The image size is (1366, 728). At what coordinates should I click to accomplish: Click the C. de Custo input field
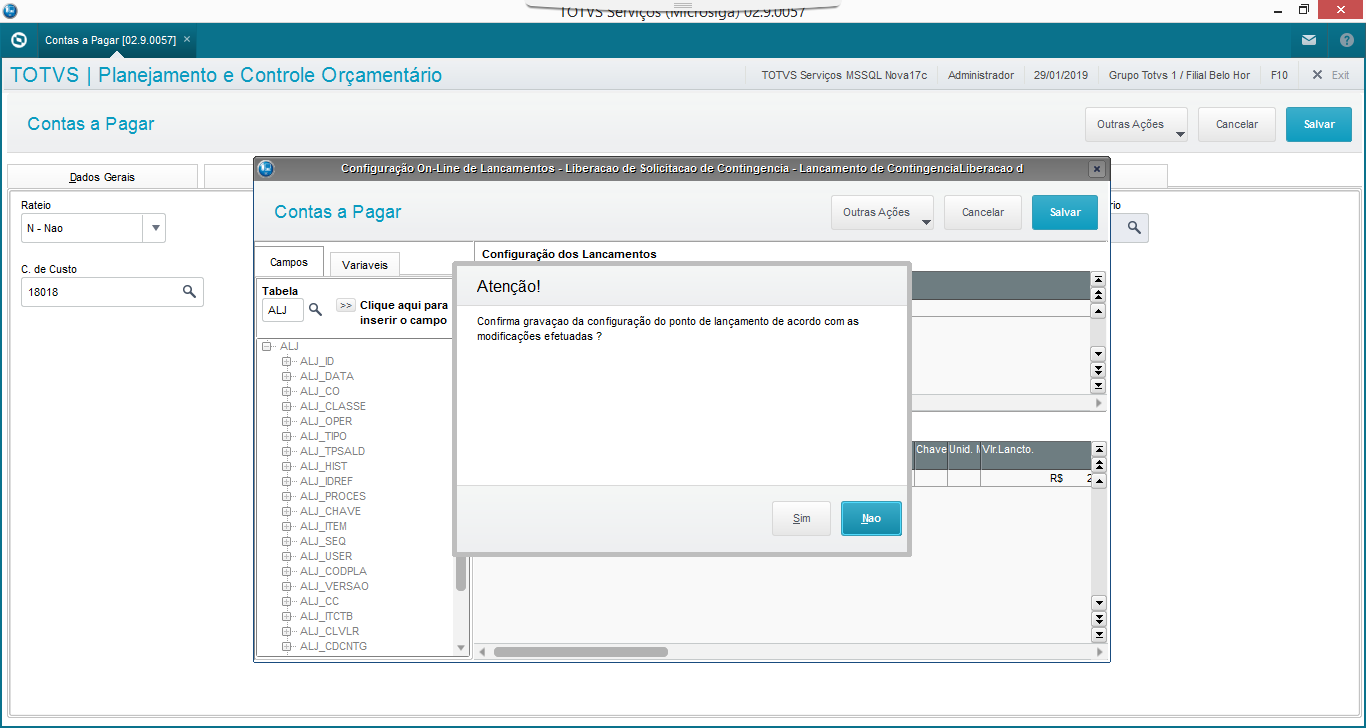(x=112, y=292)
